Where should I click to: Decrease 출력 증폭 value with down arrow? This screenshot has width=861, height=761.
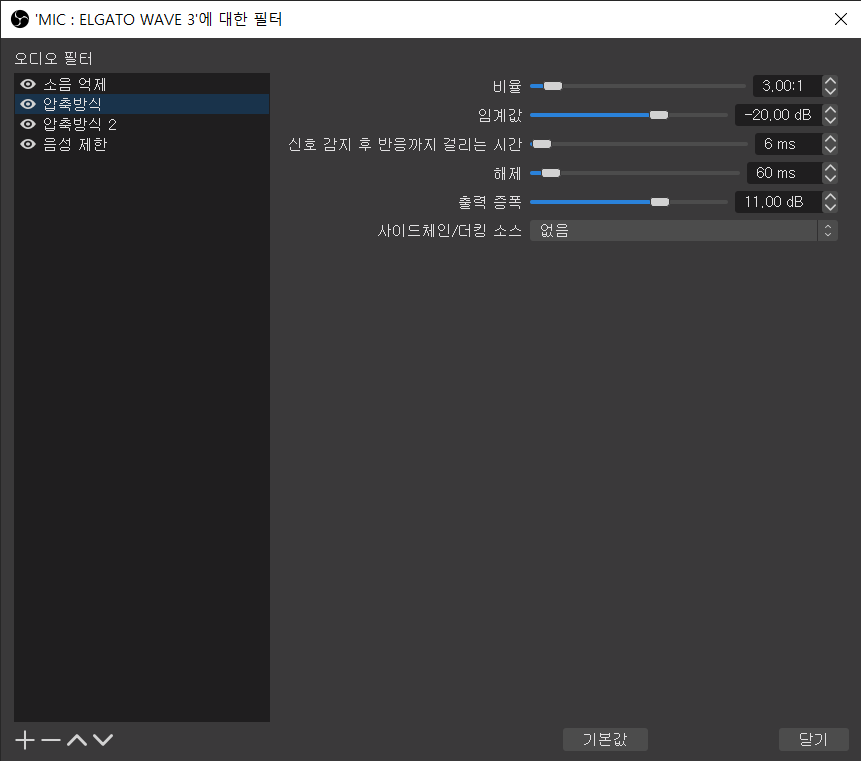pos(830,207)
